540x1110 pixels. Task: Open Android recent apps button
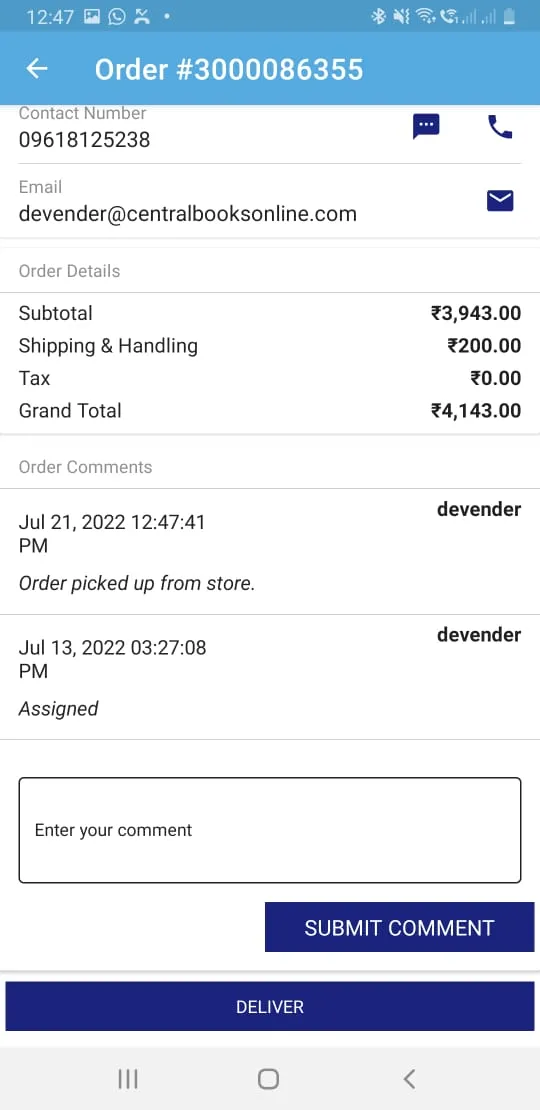click(x=128, y=1079)
